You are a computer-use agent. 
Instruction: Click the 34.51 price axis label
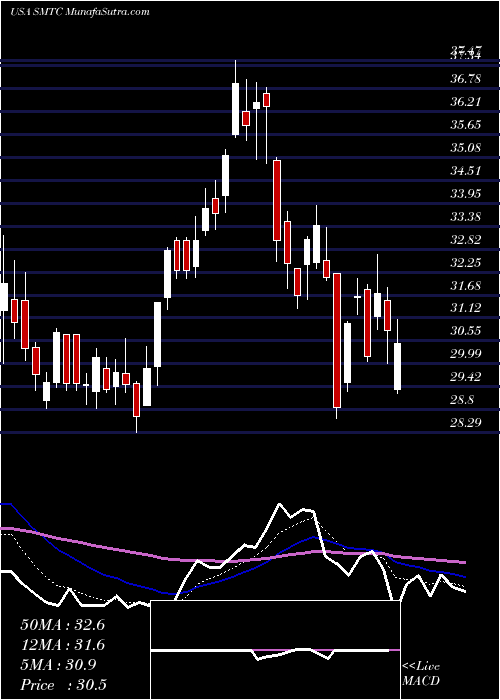tap(466, 170)
